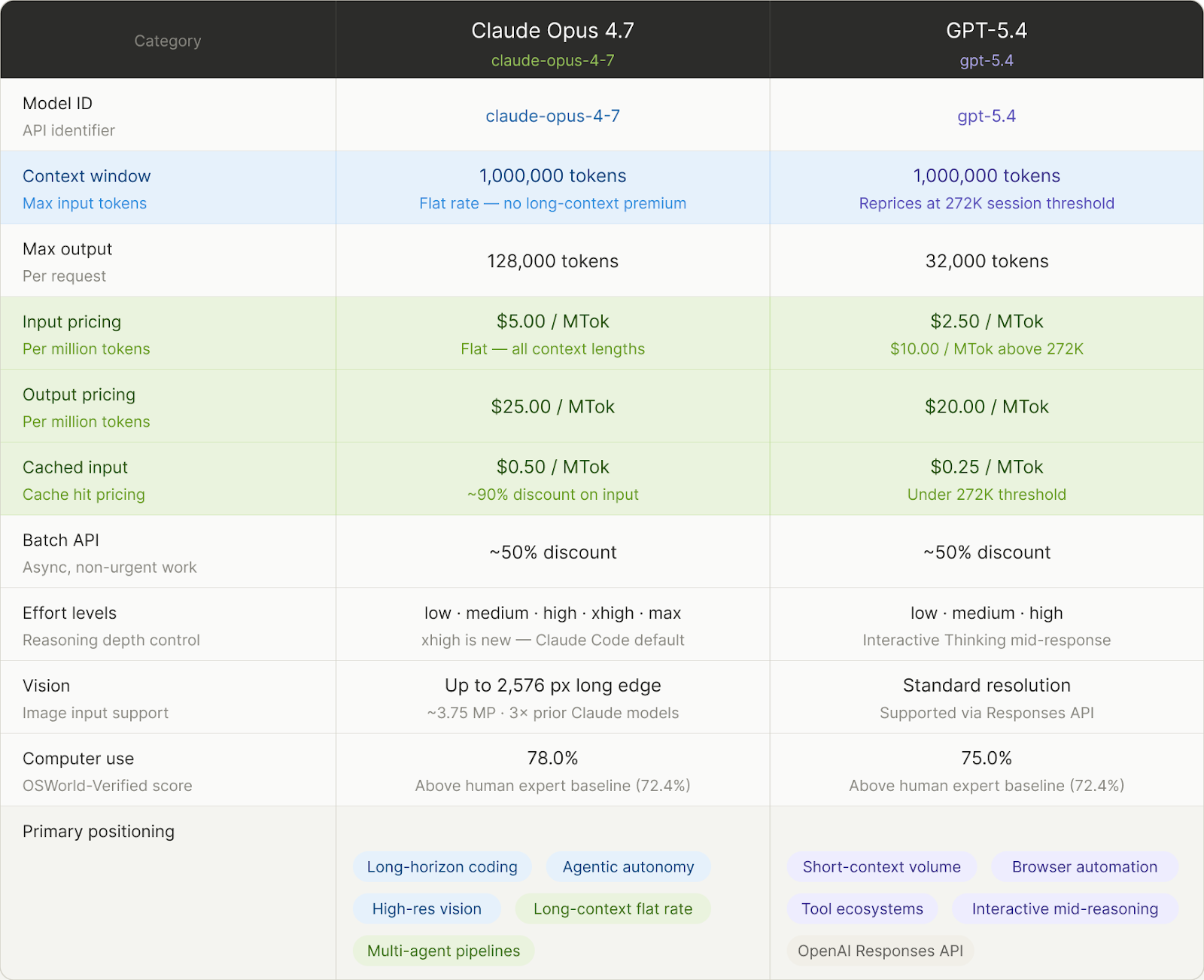Select the 128,000 tokens cell
Viewport: 1204px width, 980px height.
[x=552, y=261]
